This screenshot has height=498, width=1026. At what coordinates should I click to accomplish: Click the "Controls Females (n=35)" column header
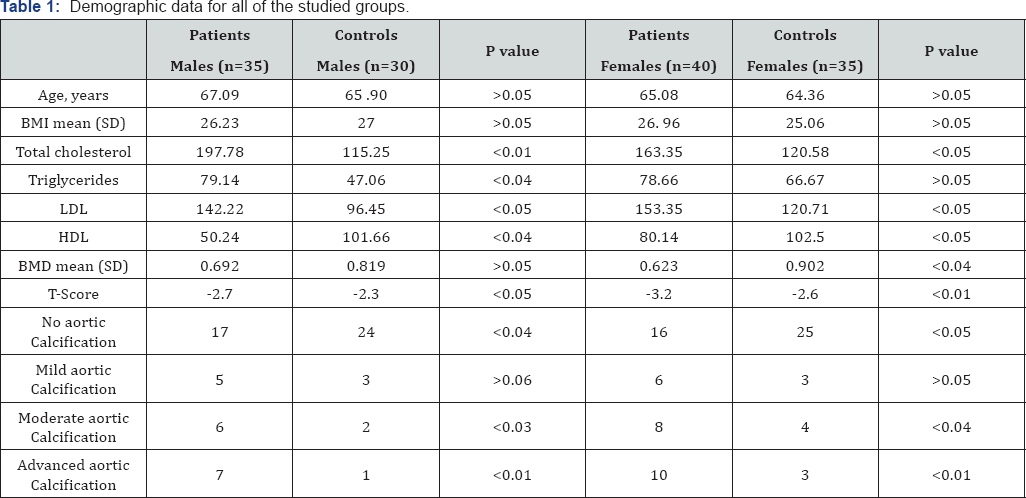point(804,51)
